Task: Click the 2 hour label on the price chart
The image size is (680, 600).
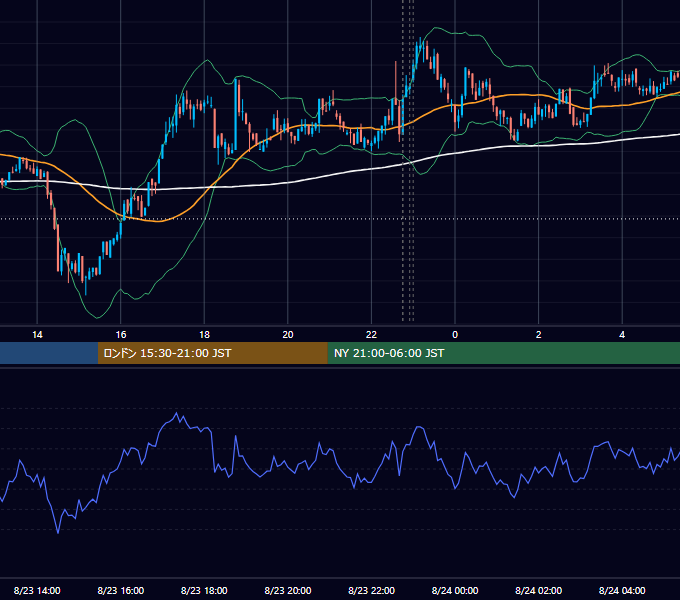Action: pyautogui.click(x=539, y=335)
